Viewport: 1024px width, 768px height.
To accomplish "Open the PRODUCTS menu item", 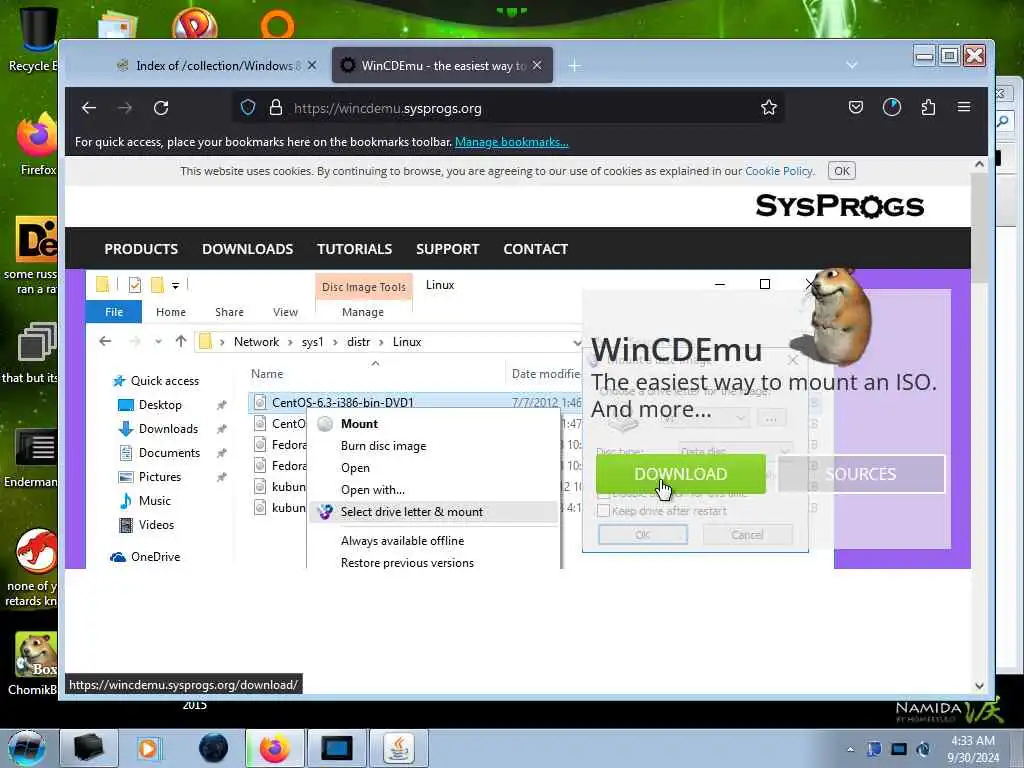I will (x=141, y=249).
